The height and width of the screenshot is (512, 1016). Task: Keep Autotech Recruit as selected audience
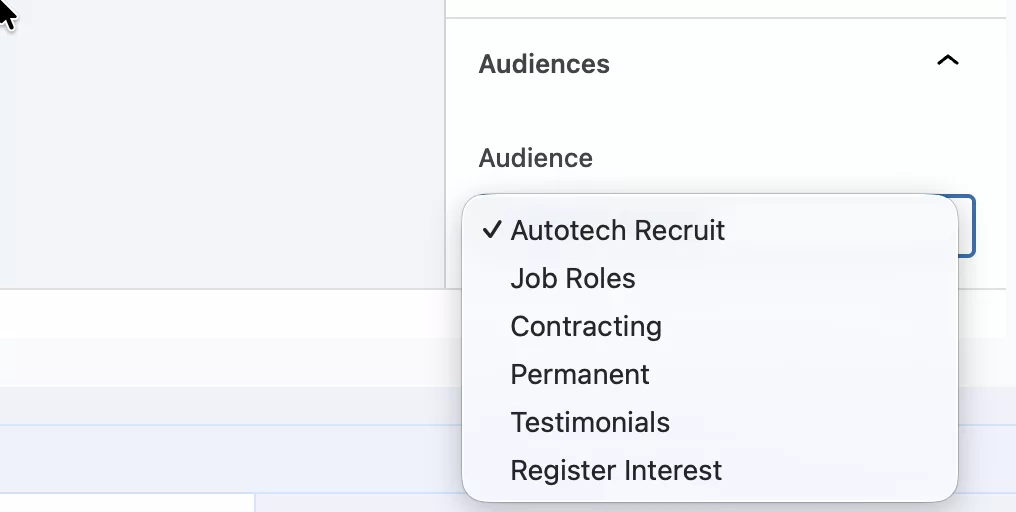coord(617,230)
